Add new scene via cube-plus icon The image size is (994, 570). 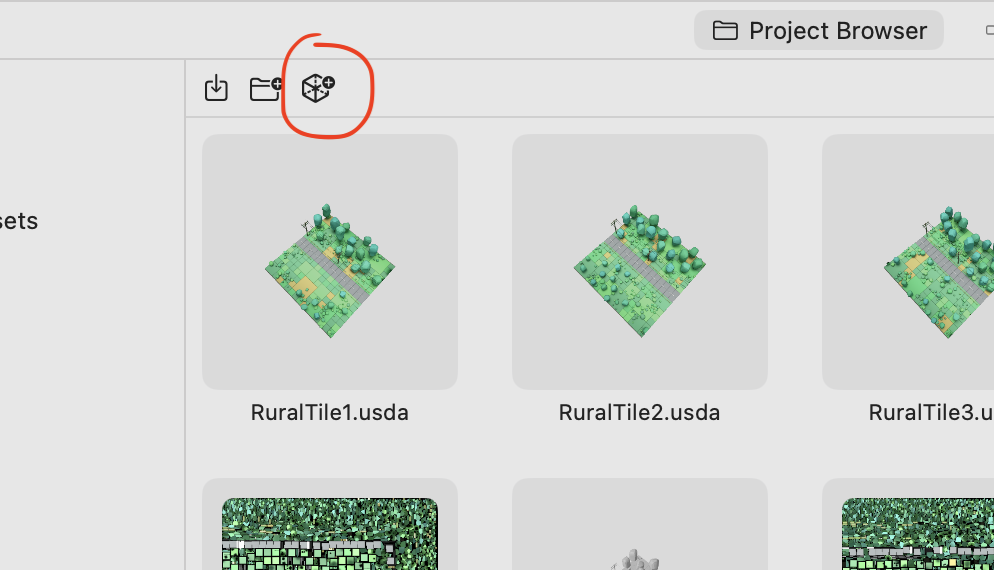318,87
